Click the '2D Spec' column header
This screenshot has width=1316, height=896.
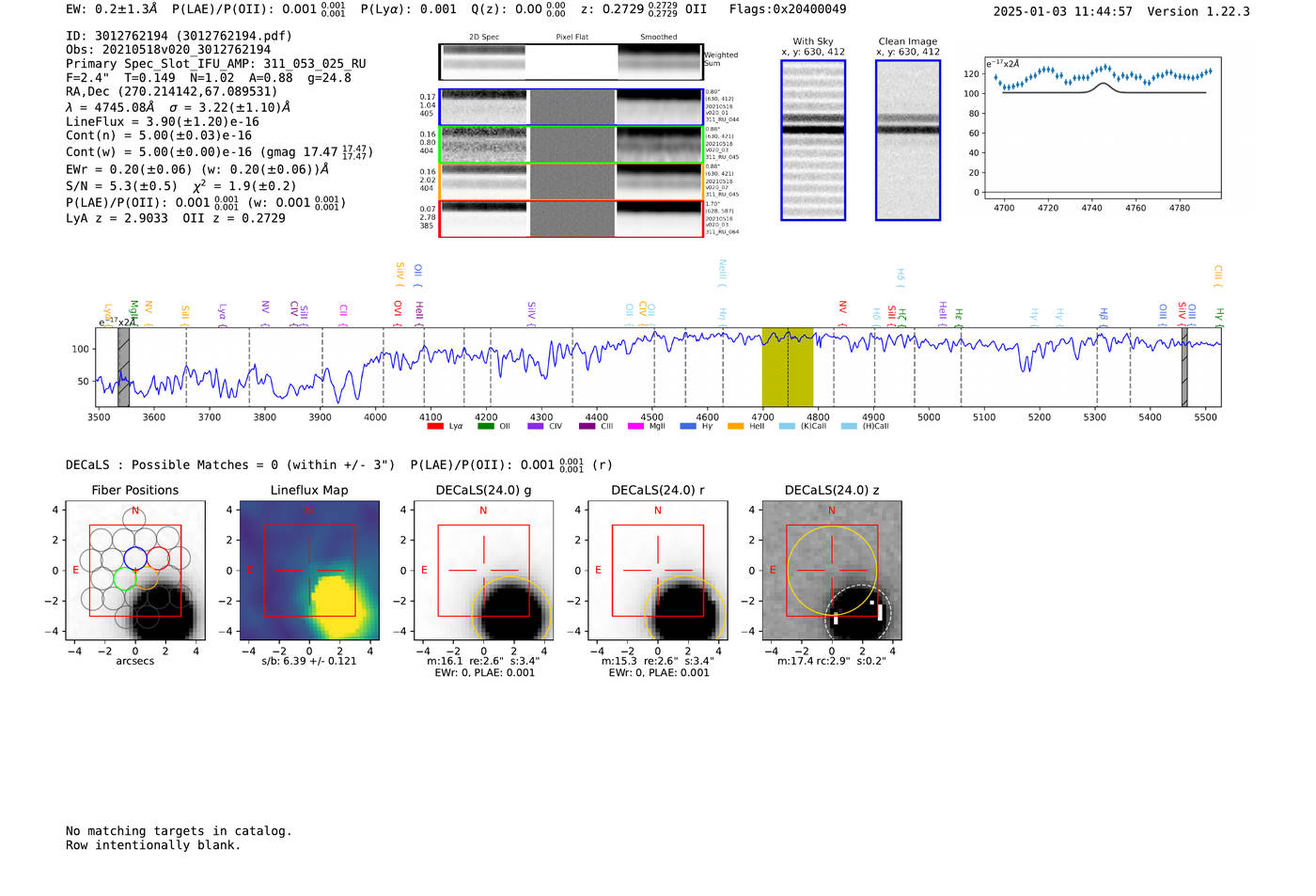click(484, 38)
